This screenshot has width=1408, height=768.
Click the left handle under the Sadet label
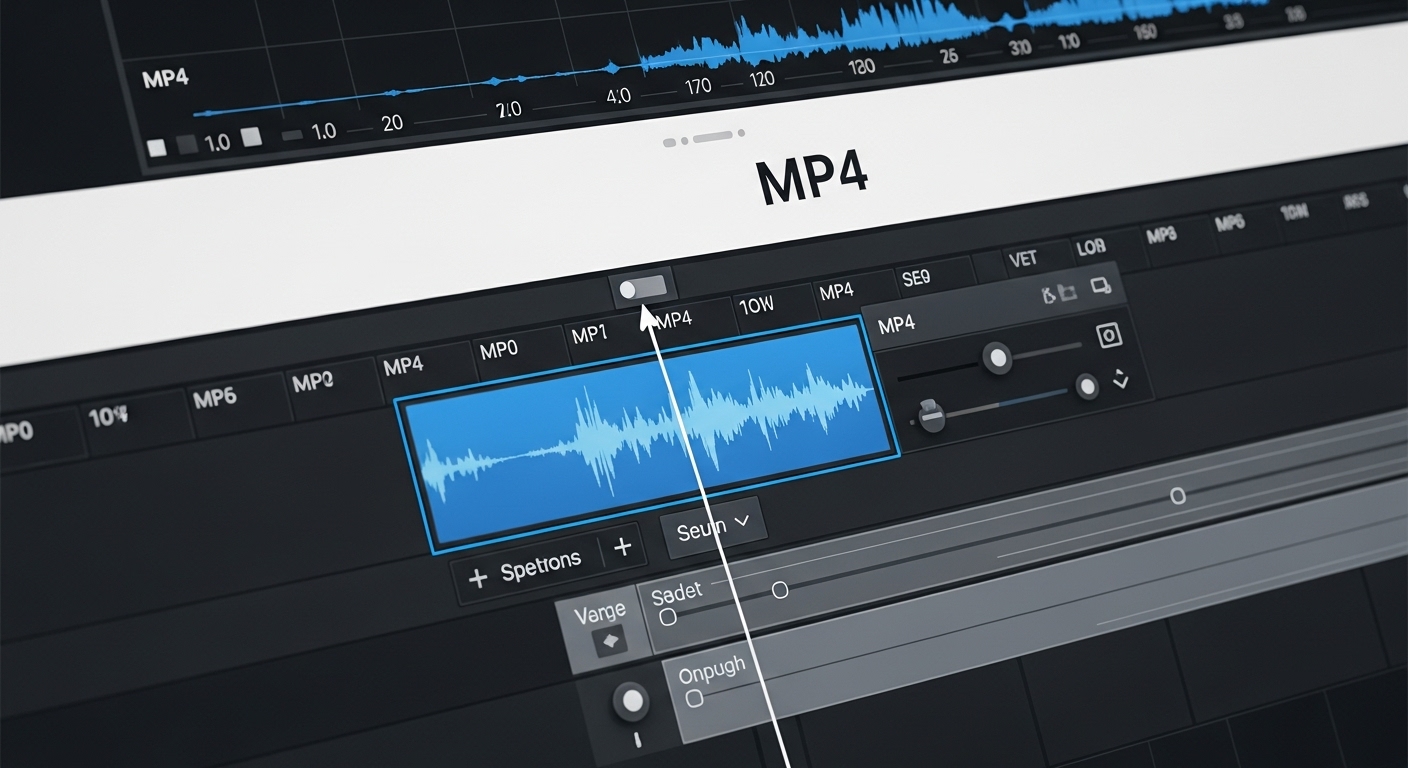[668, 617]
